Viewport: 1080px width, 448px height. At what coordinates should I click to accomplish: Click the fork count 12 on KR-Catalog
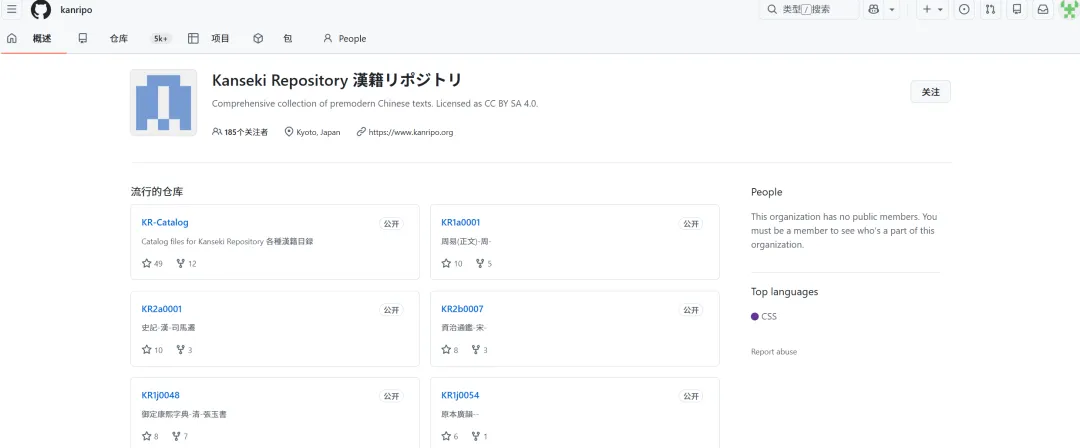187,263
